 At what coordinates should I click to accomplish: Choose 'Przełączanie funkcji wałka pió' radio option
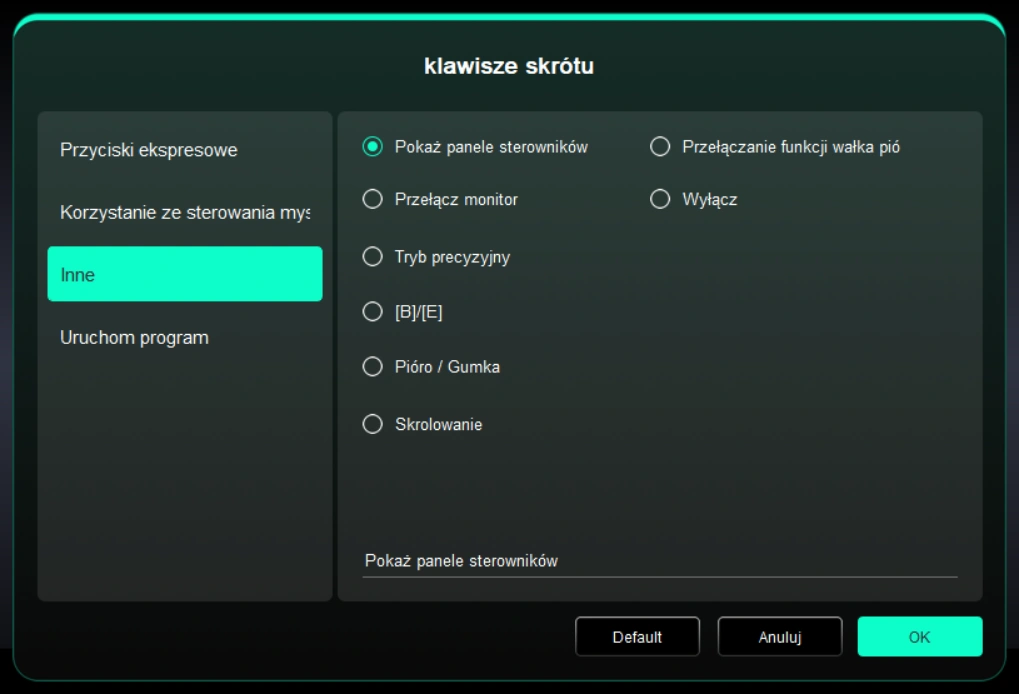point(660,147)
